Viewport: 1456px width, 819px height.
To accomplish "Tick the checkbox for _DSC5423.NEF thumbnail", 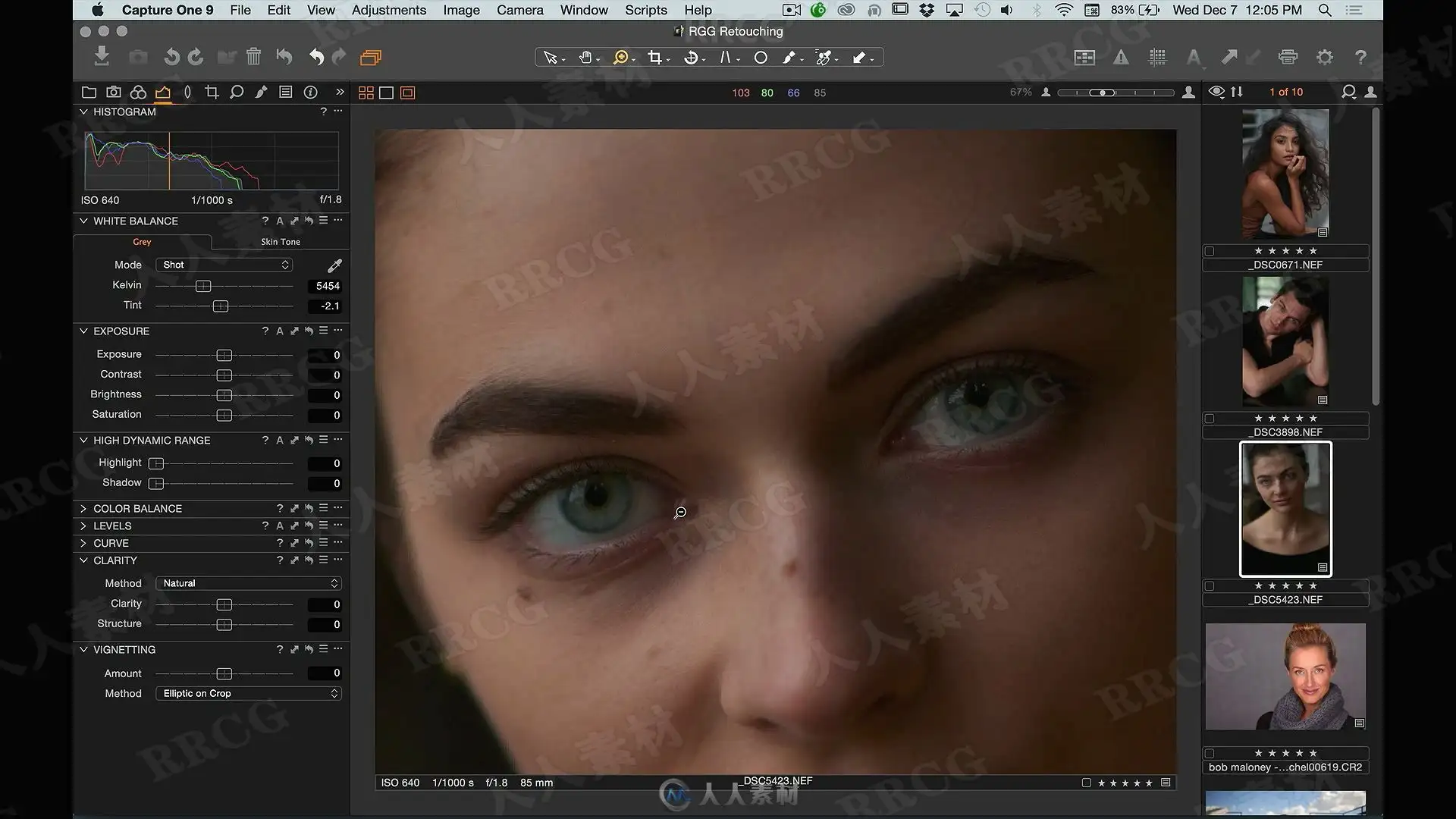I will point(1210,586).
